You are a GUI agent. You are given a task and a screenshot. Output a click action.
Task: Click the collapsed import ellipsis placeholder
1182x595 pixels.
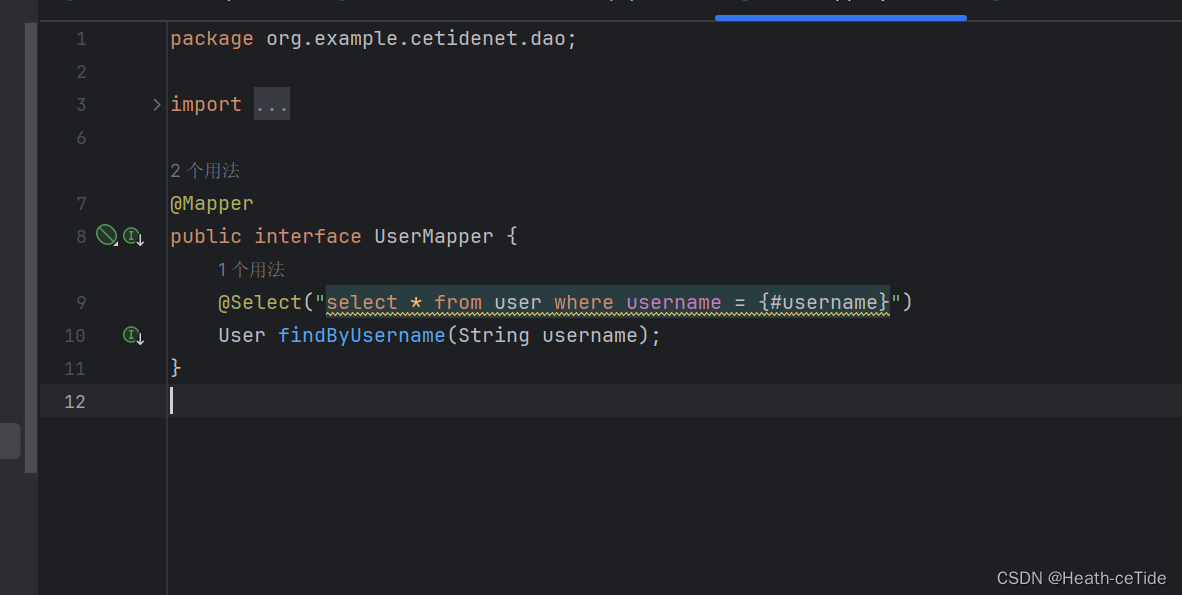tap(271, 104)
